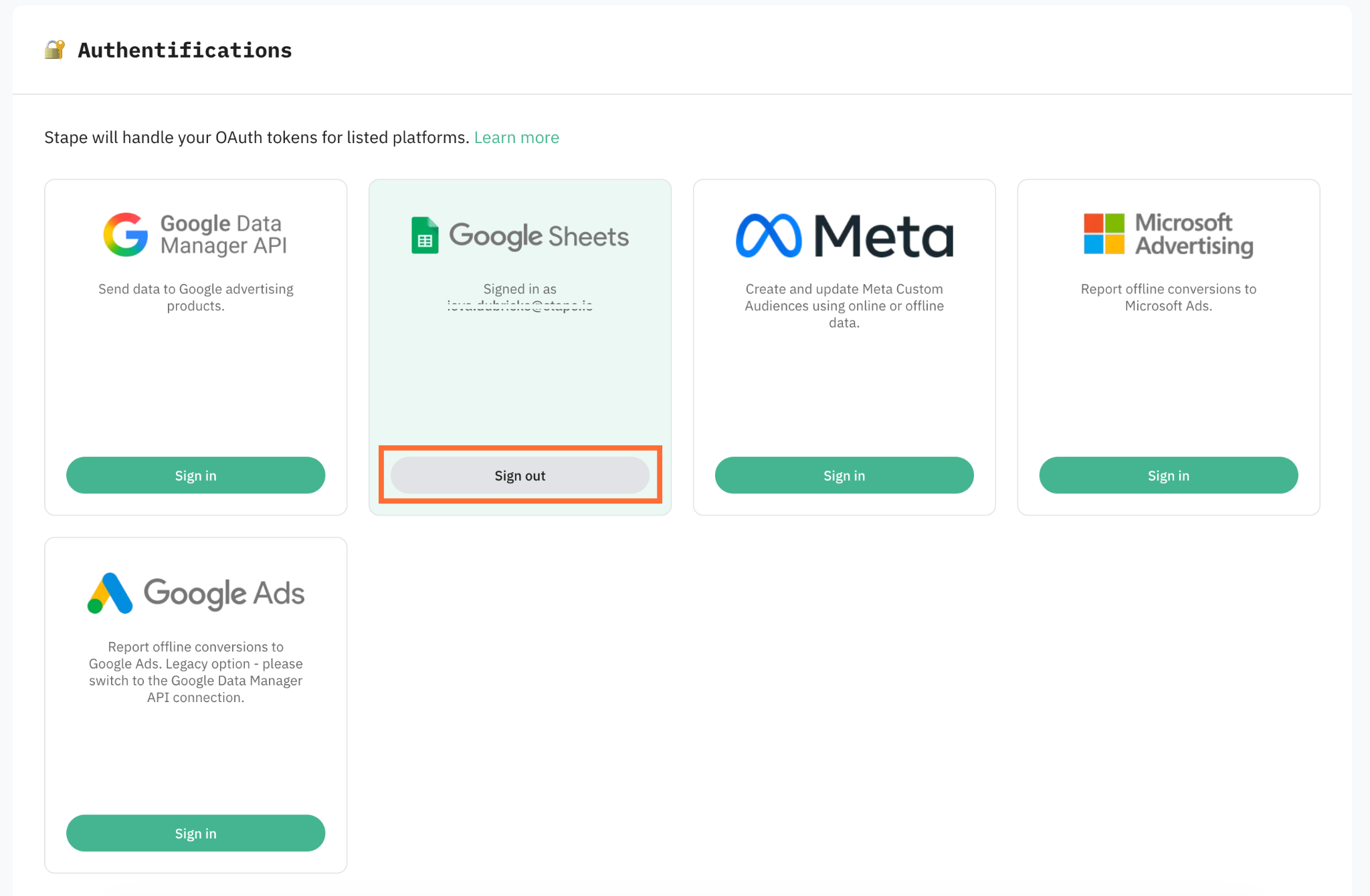The width and height of the screenshot is (1370, 896).
Task: Sign in to Microsoft Advertising
Action: [1168, 475]
